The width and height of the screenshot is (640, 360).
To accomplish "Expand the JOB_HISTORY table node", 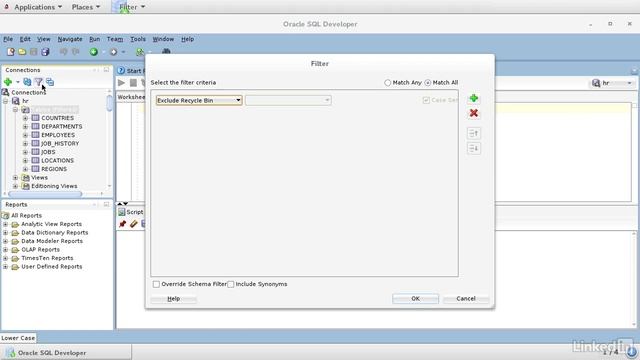I will point(25,144).
